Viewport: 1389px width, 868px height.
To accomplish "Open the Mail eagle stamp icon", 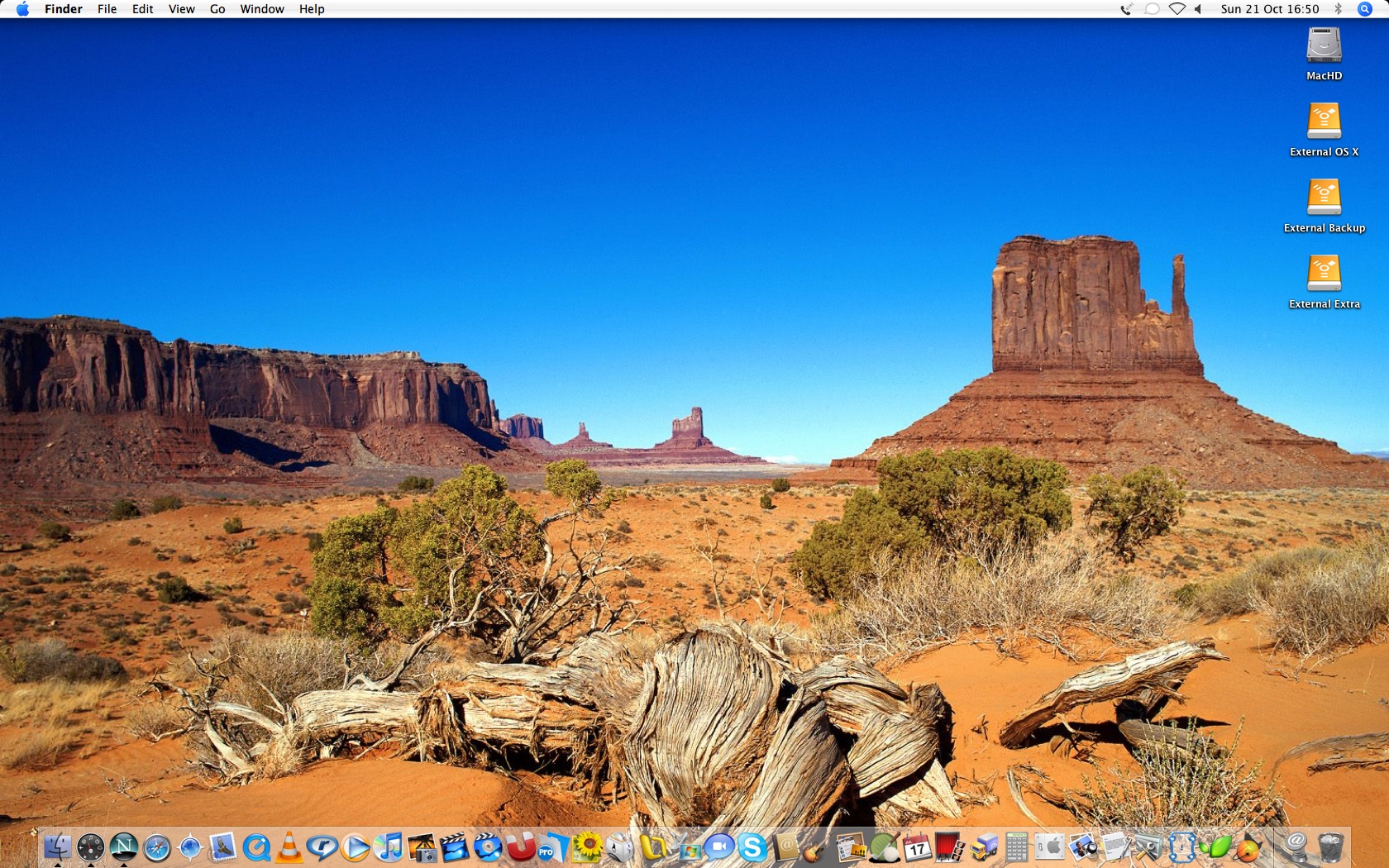I will [x=222, y=847].
